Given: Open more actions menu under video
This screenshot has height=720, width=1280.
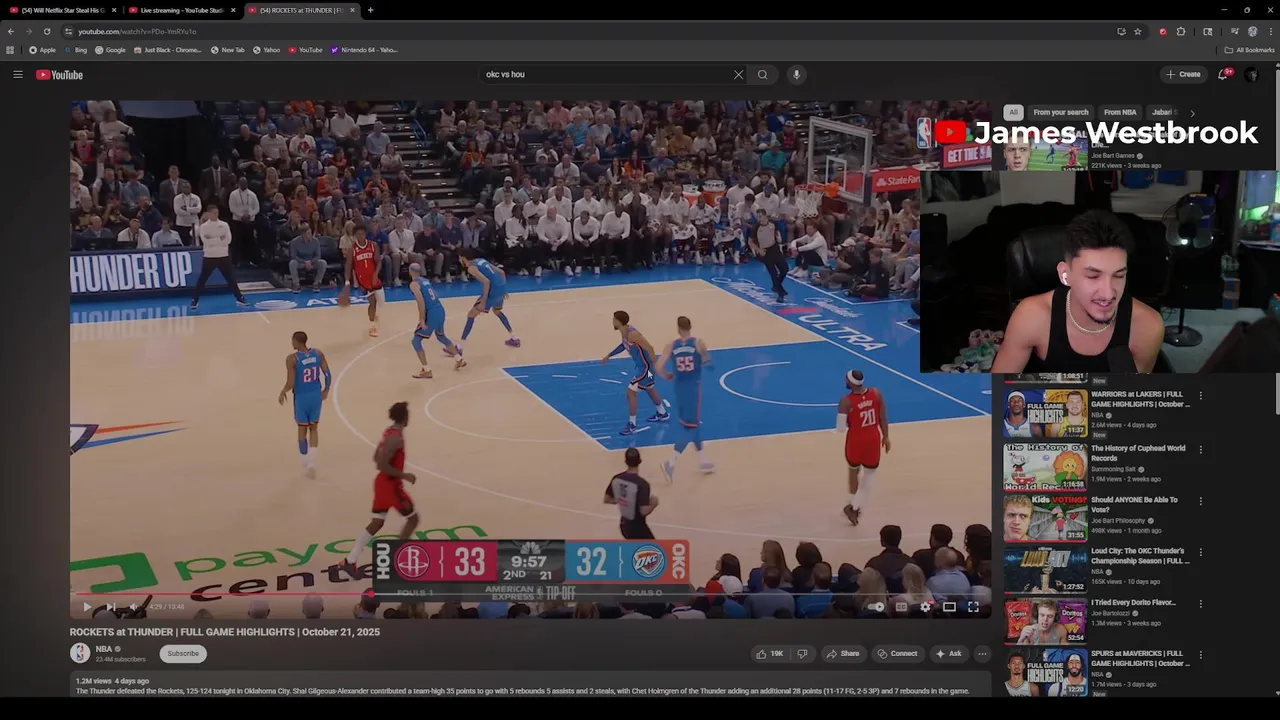Looking at the screenshot, I should tap(982, 653).
